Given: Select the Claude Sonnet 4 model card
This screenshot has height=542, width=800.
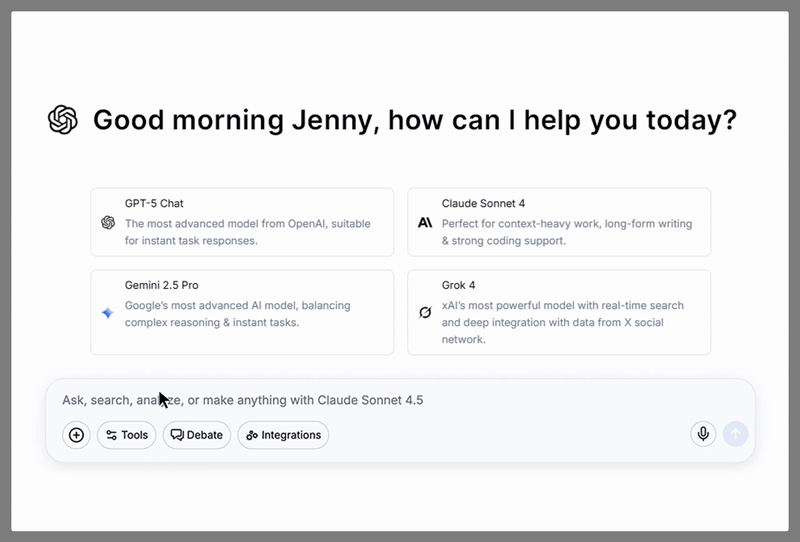Looking at the screenshot, I should (x=559, y=222).
